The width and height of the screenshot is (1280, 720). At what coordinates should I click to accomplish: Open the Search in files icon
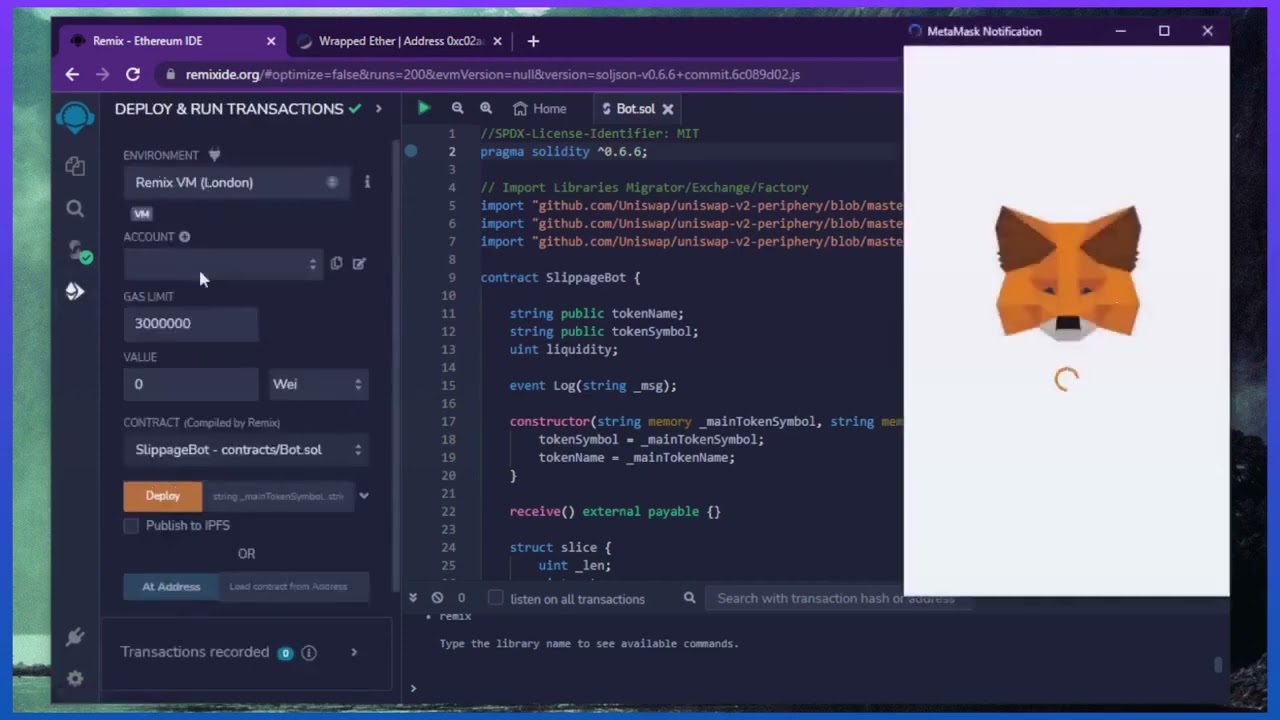click(75, 208)
